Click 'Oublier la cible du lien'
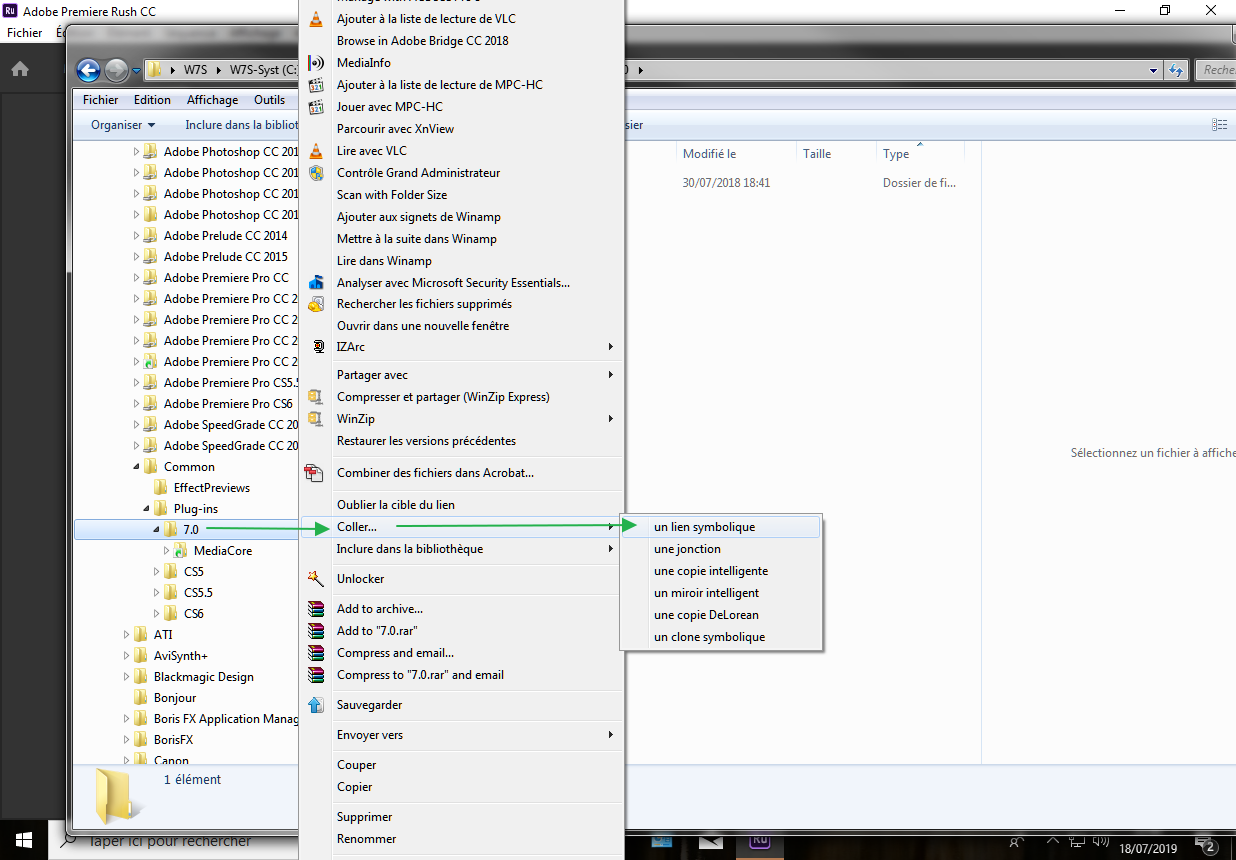The height and width of the screenshot is (860, 1236). click(x=461, y=505)
